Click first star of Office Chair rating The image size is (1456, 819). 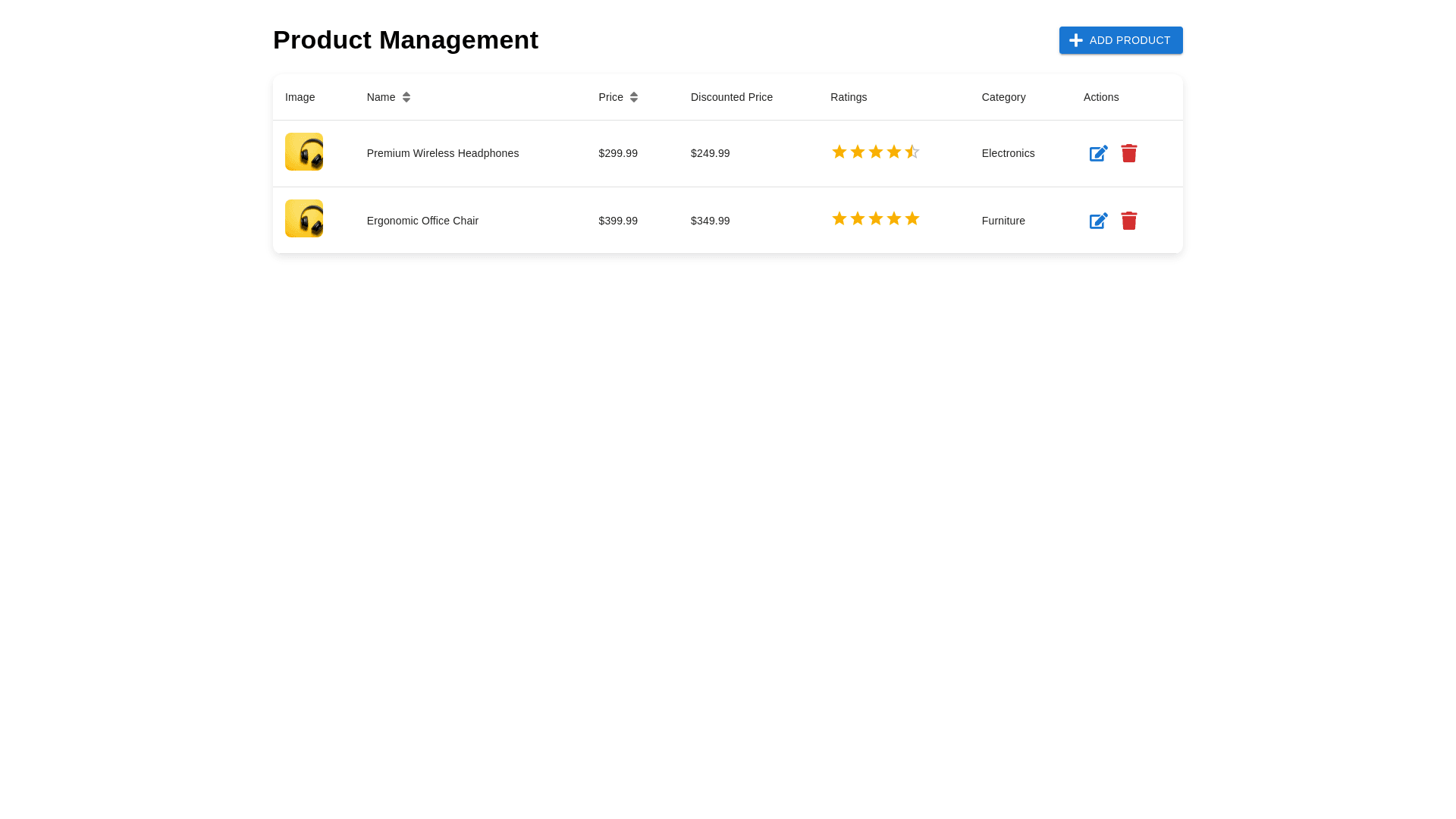pyautogui.click(x=839, y=219)
